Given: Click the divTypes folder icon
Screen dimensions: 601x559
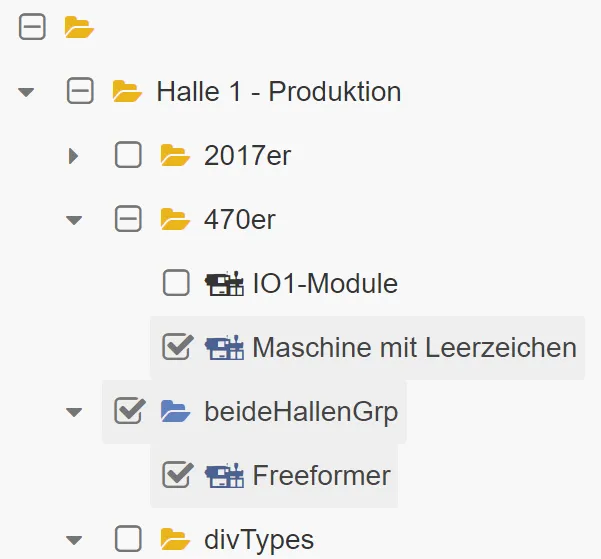Looking at the screenshot, I should (x=175, y=540).
